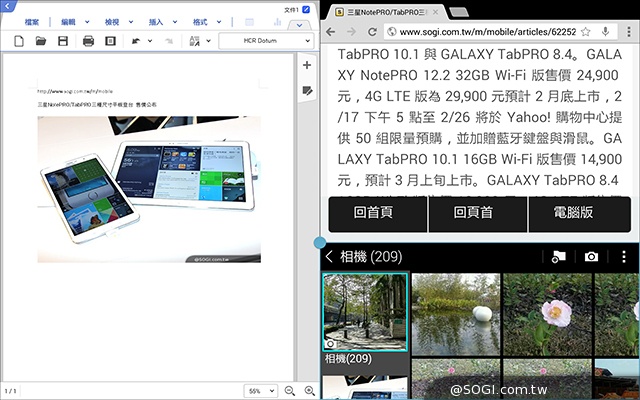Save the document

click(63, 41)
